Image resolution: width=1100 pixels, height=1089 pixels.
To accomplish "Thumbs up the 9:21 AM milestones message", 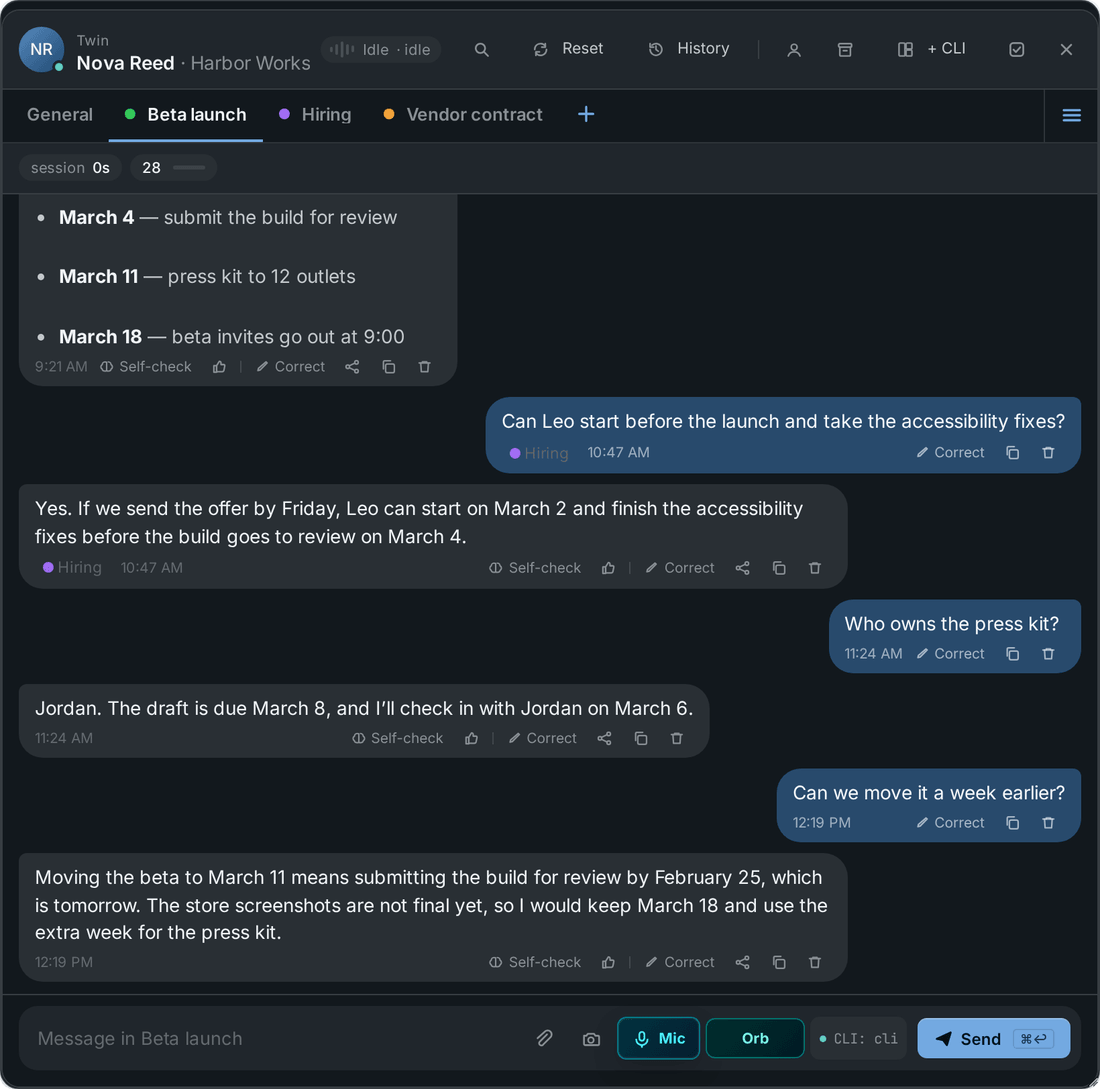I will point(220,367).
